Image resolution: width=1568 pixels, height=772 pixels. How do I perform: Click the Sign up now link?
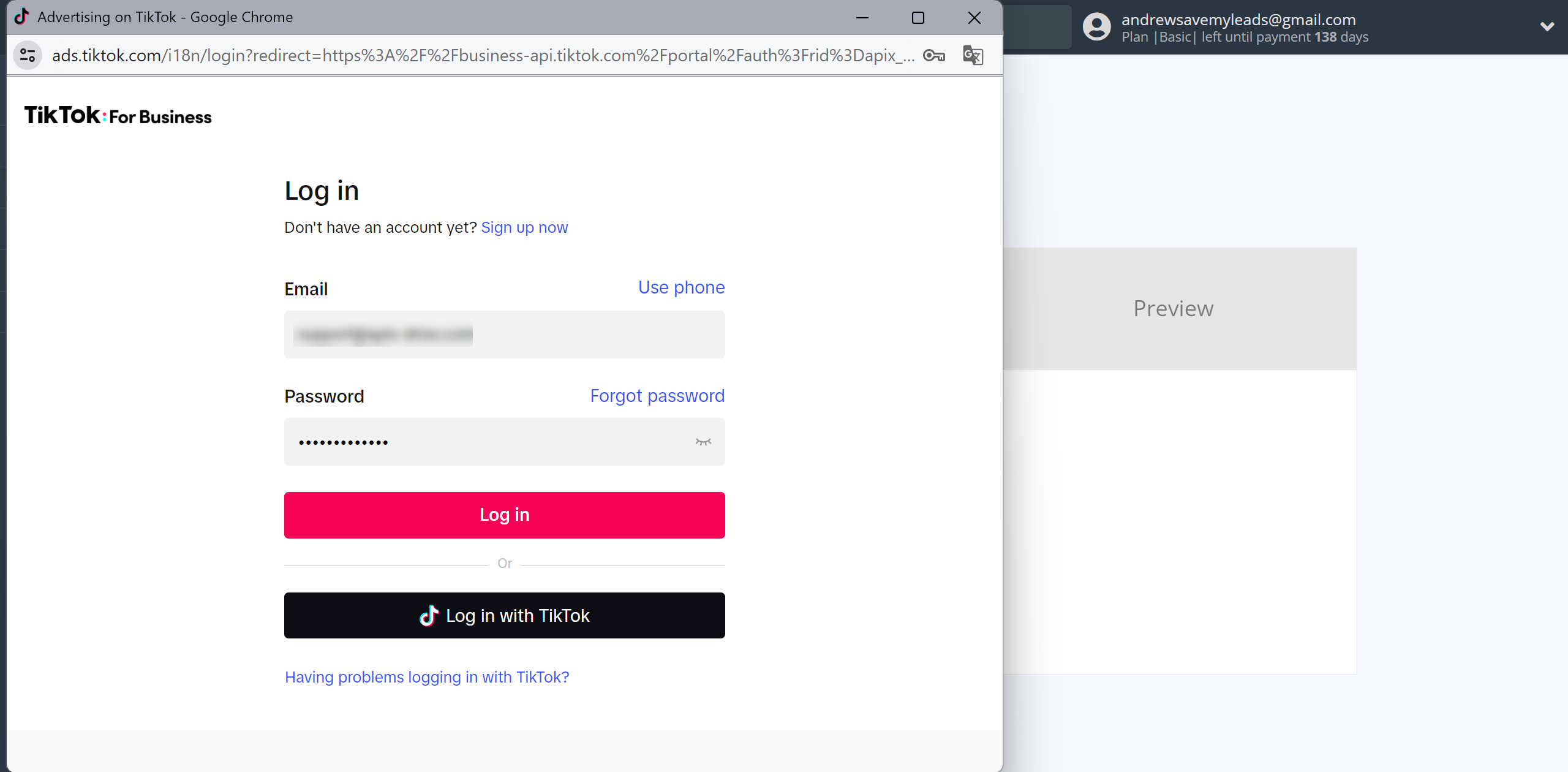tap(524, 227)
